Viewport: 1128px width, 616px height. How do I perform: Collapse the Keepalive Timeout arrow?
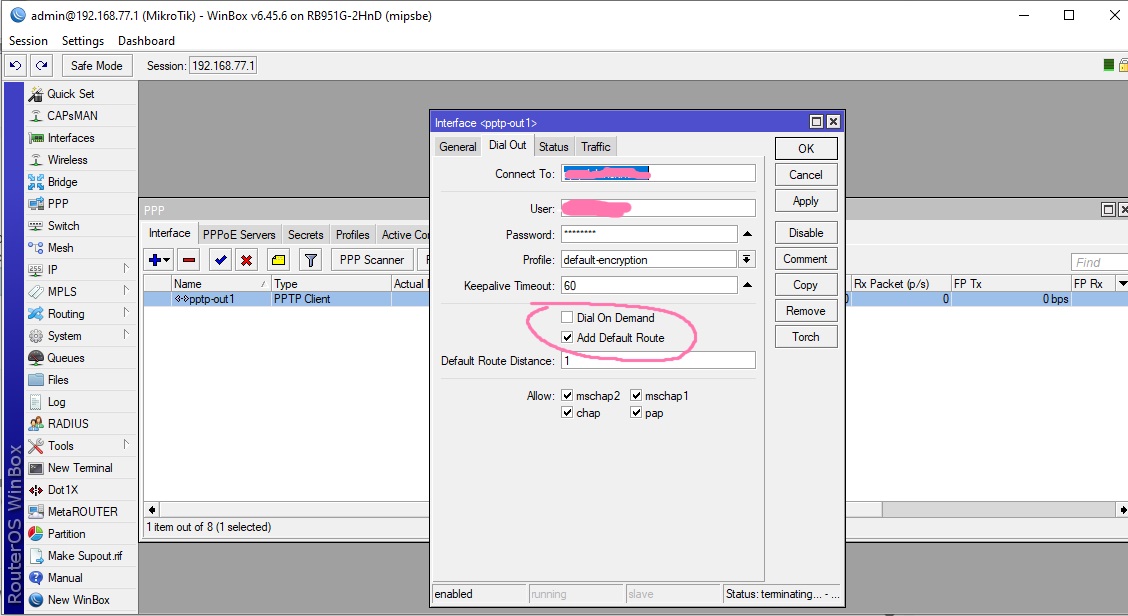coord(747,285)
